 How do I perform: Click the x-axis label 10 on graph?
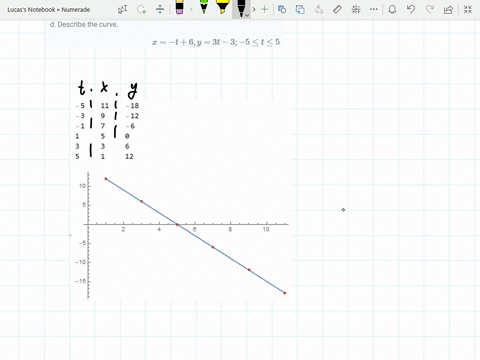pos(266,229)
